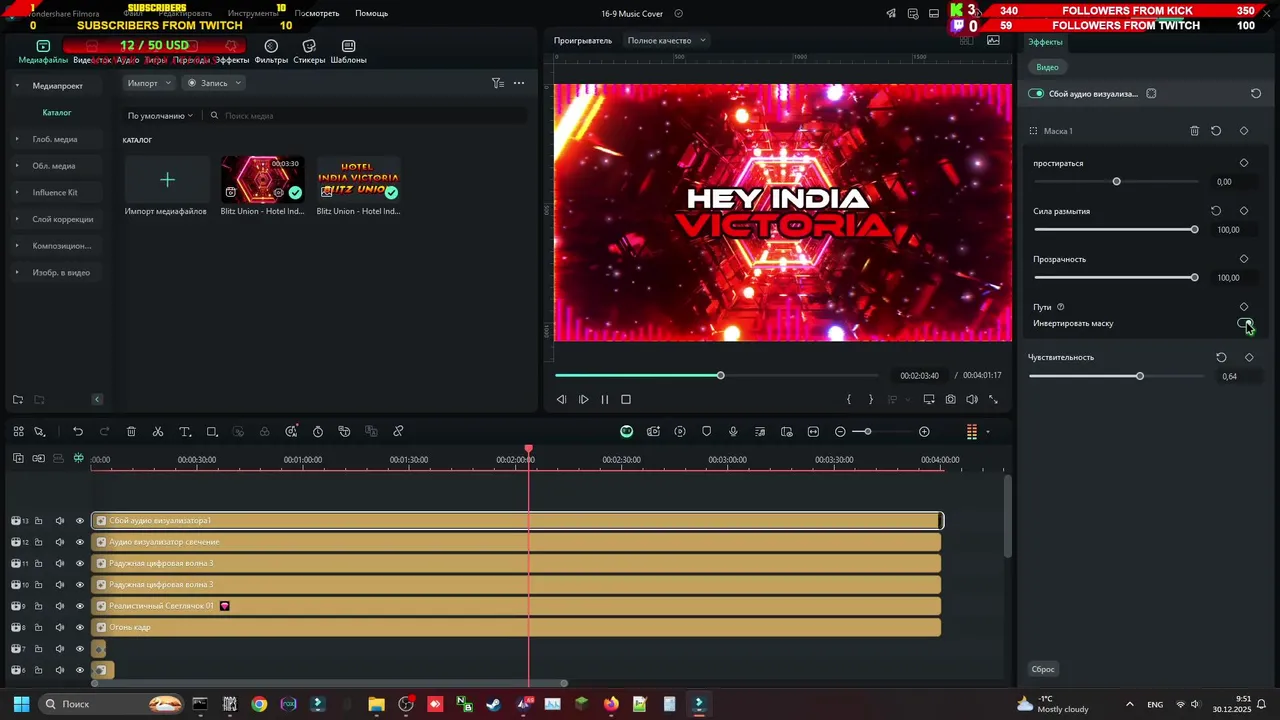This screenshot has width=1280, height=720.
Task: Click the простираться slider handle
Action: [1116, 182]
